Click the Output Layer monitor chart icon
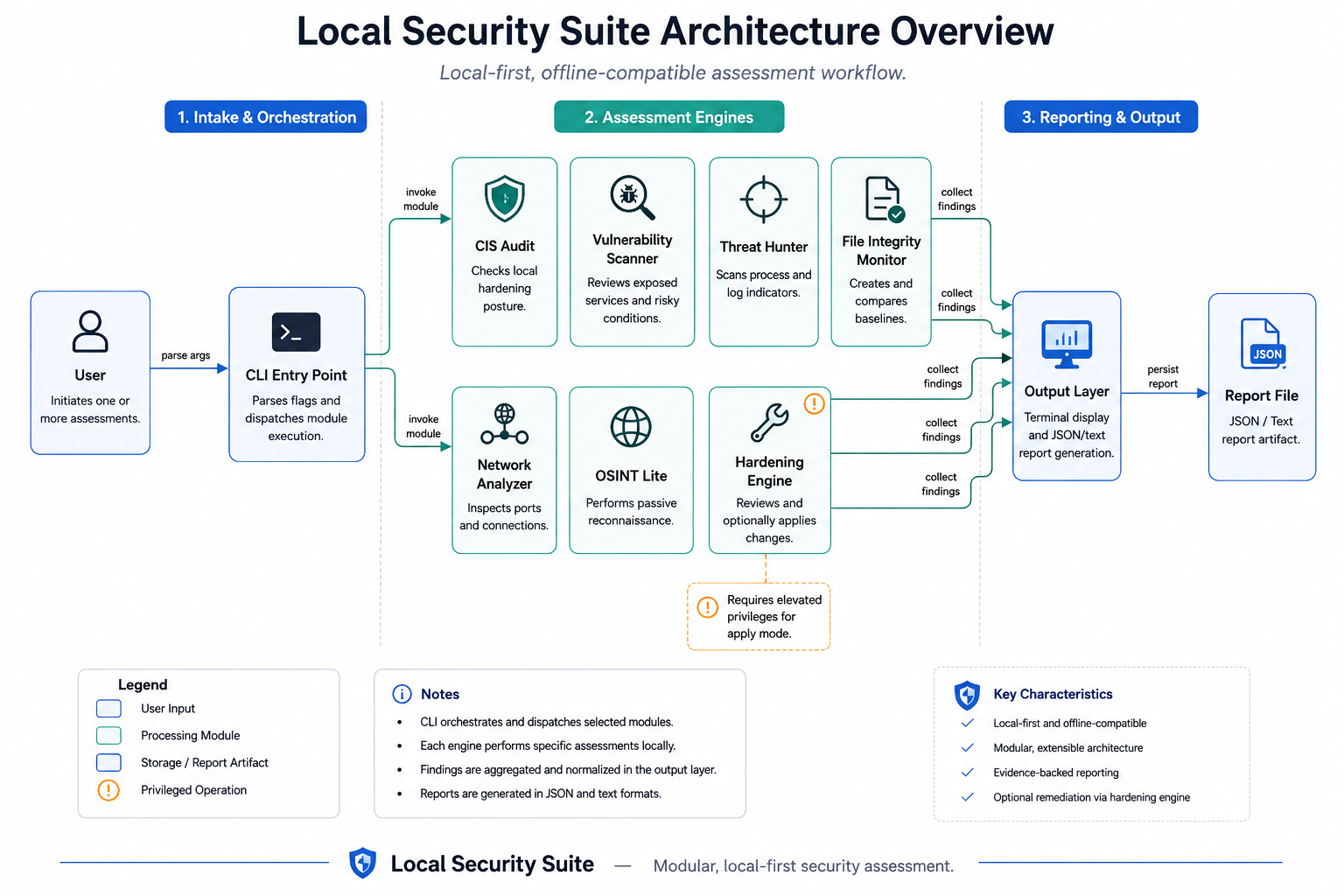 tap(1067, 344)
